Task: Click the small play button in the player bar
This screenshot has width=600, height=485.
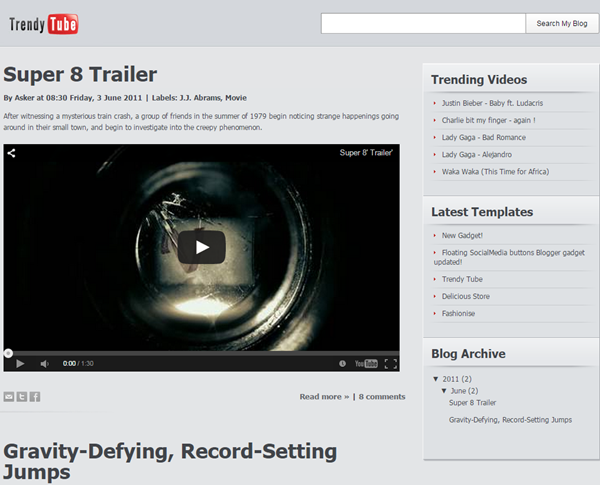Action: [20, 363]
